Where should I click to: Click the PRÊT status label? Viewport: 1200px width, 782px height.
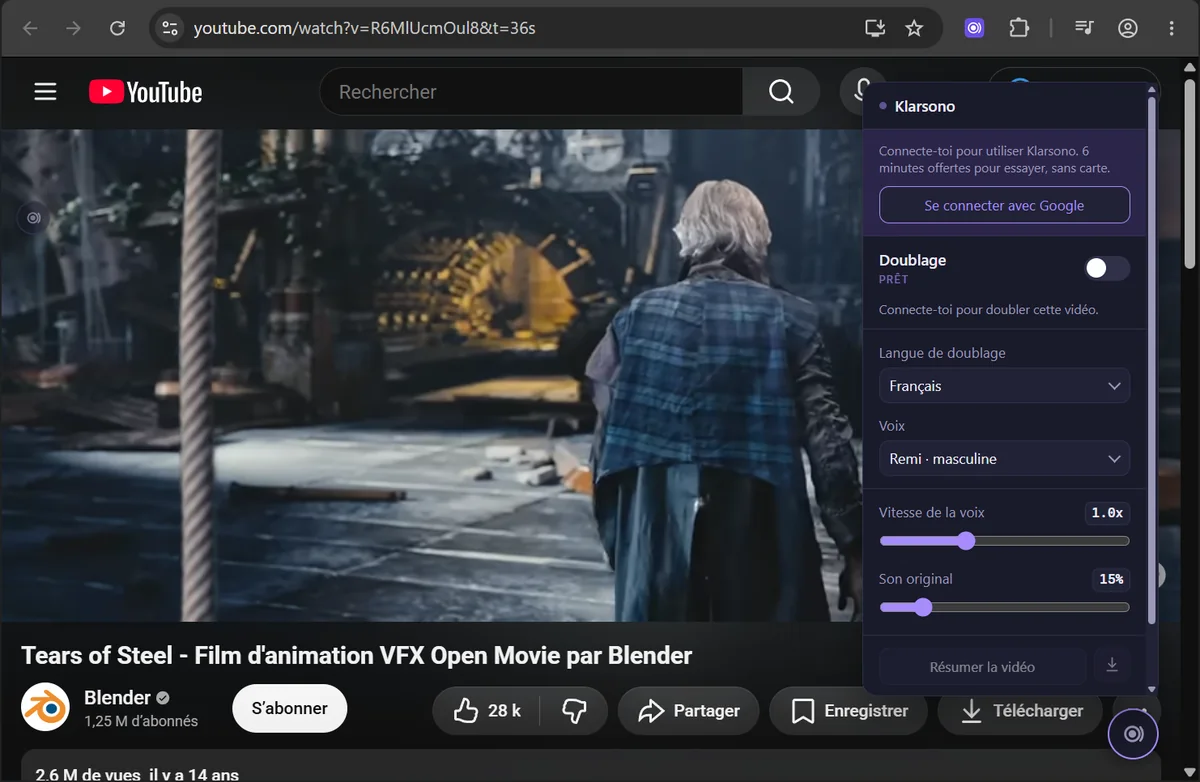coord(893,280)
